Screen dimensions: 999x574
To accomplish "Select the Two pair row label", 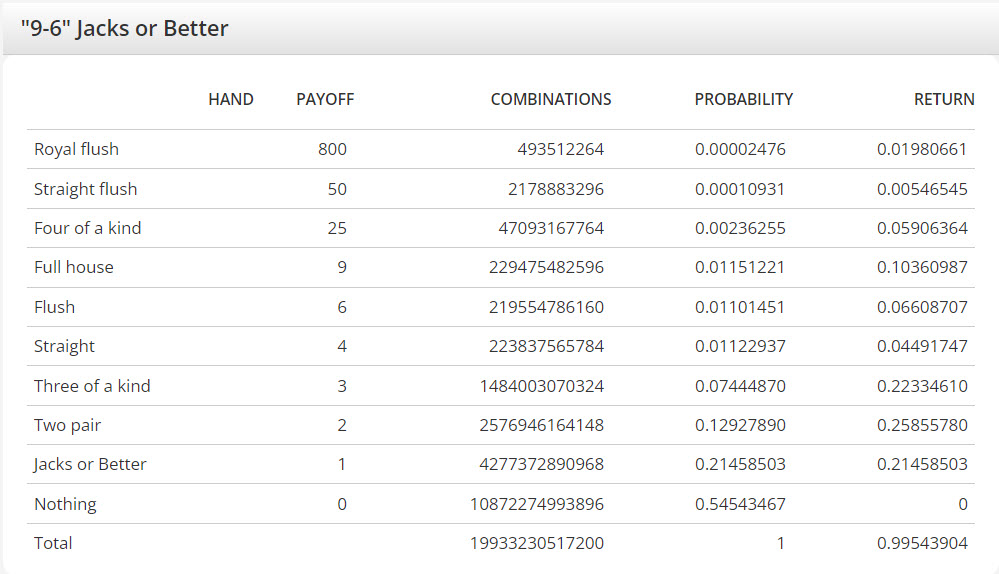I will [x=67, y=425].
